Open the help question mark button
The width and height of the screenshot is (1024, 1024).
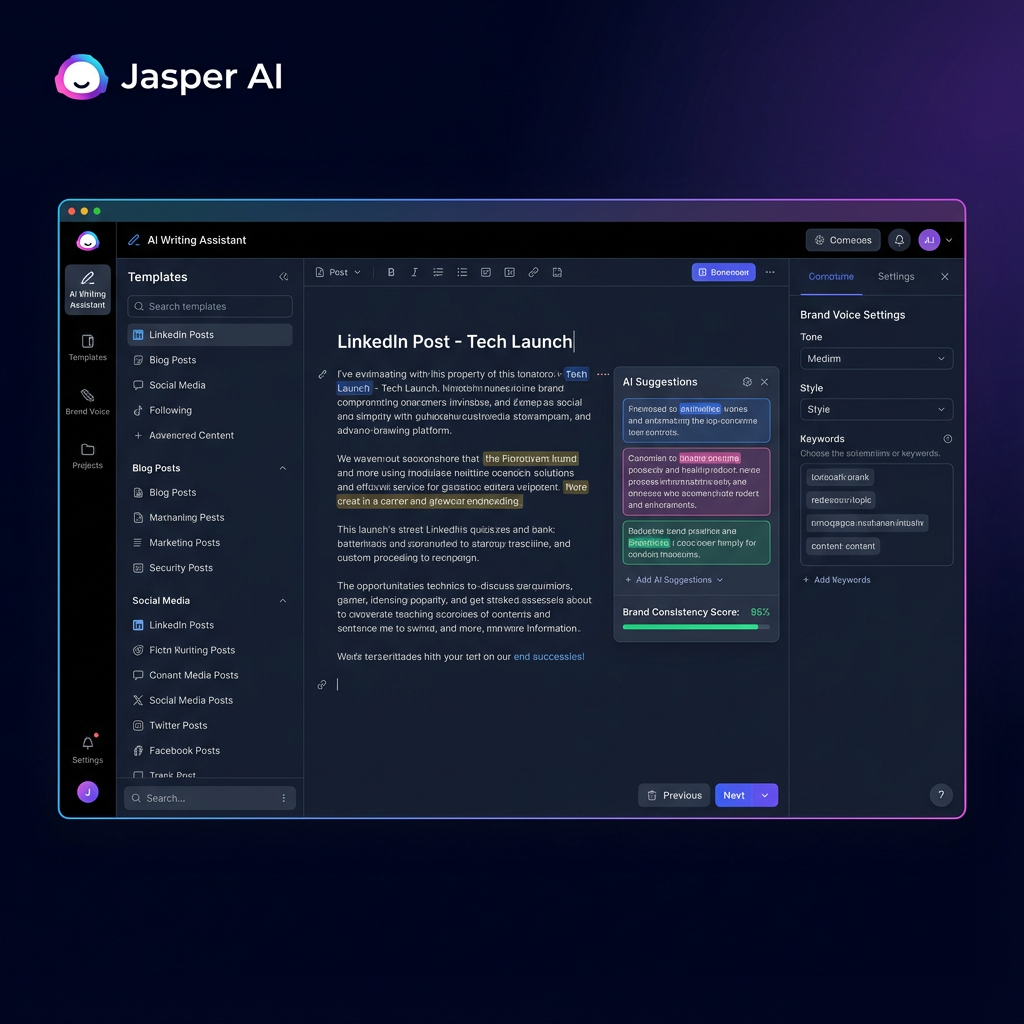pos(941,795)
